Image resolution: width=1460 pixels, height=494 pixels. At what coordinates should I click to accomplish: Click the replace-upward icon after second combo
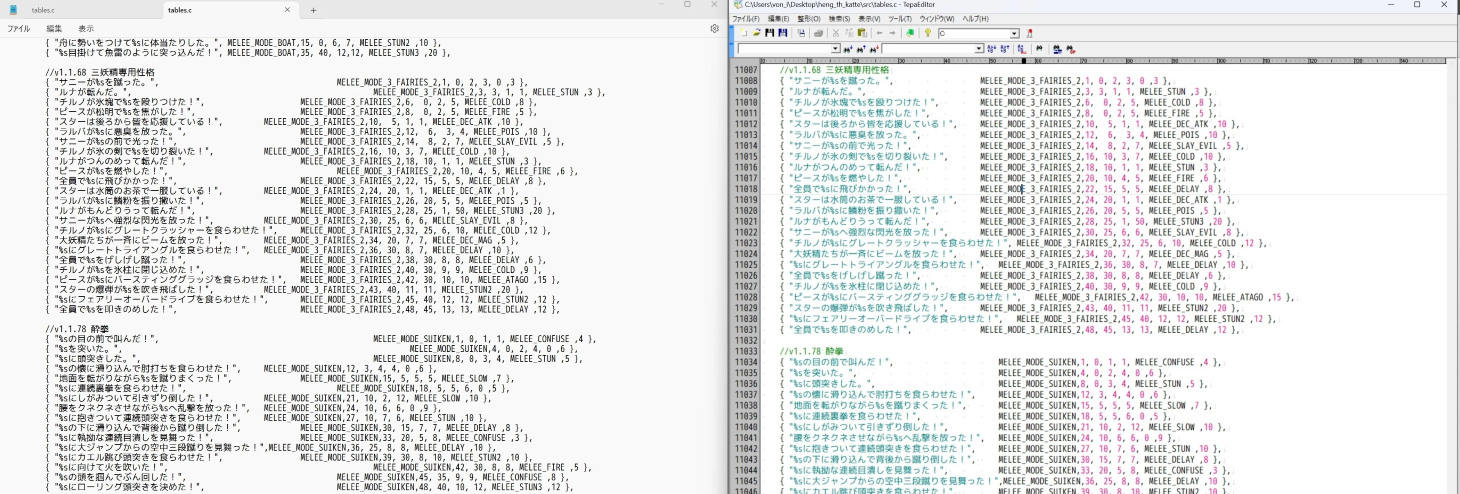coord(1005,49)
